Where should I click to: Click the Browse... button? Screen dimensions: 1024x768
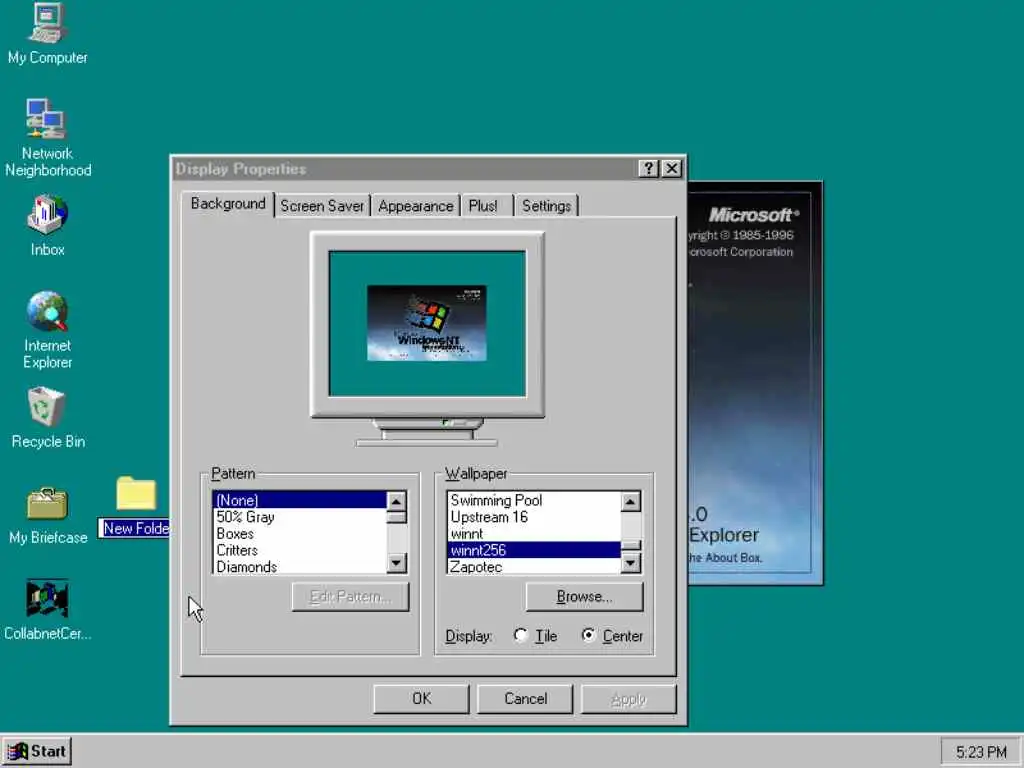tap(584, 597)
